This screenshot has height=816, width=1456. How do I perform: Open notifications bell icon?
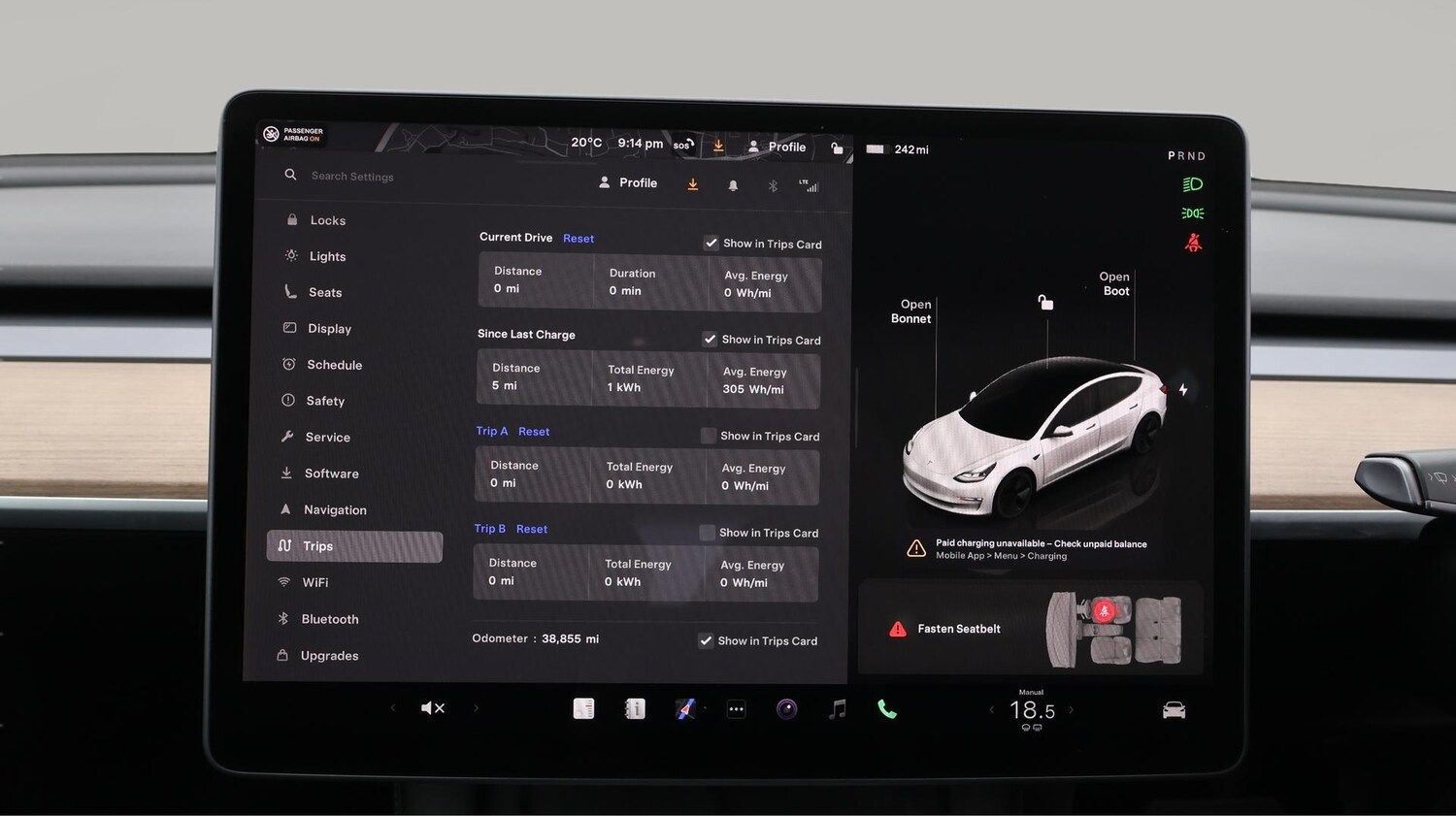[733, 185]
